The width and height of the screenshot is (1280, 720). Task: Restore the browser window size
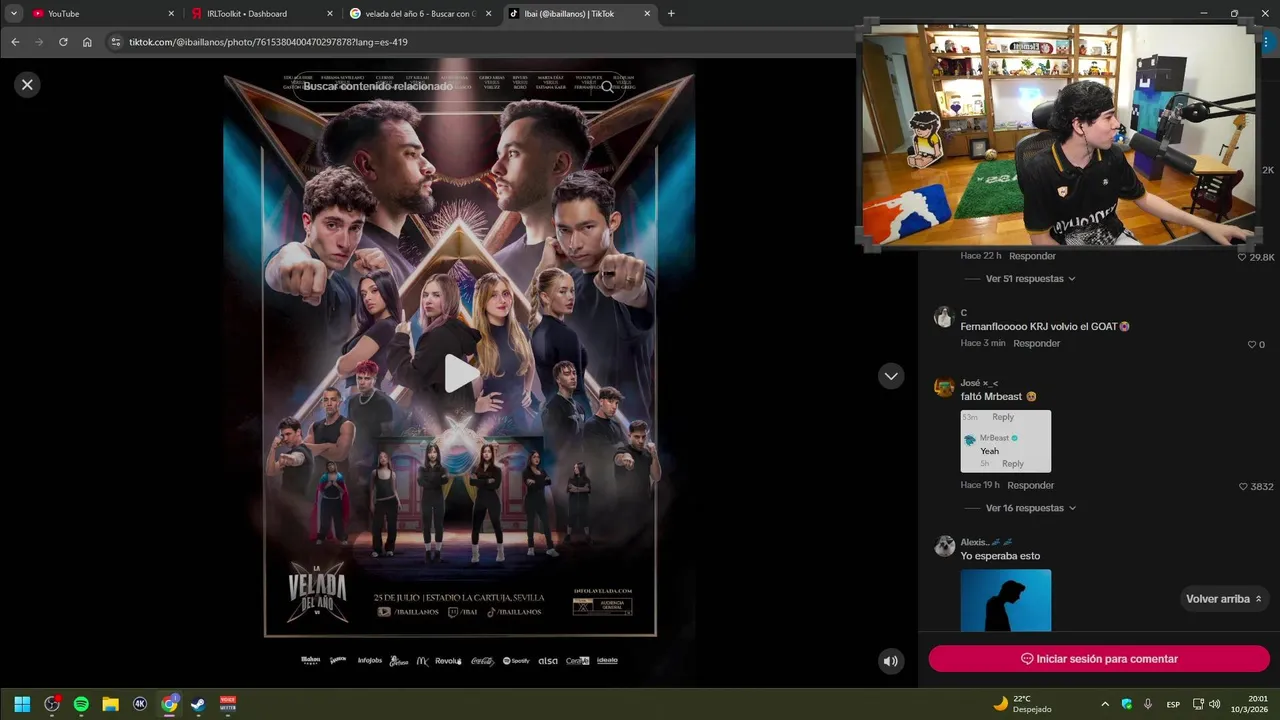click(1234, 13)
